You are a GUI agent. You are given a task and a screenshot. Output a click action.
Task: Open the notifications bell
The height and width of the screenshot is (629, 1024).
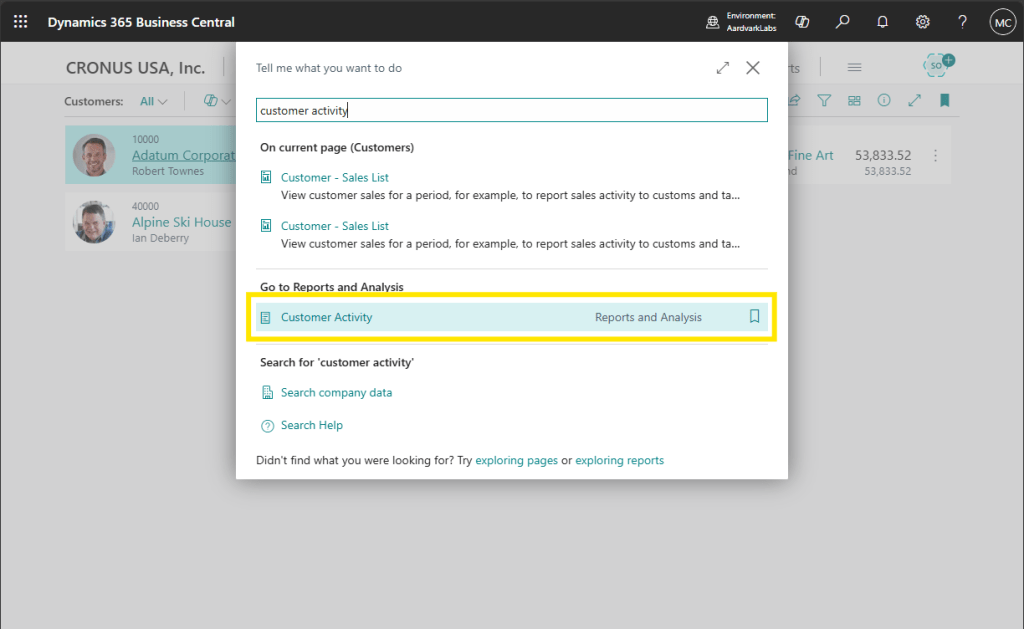click(882, 21)
